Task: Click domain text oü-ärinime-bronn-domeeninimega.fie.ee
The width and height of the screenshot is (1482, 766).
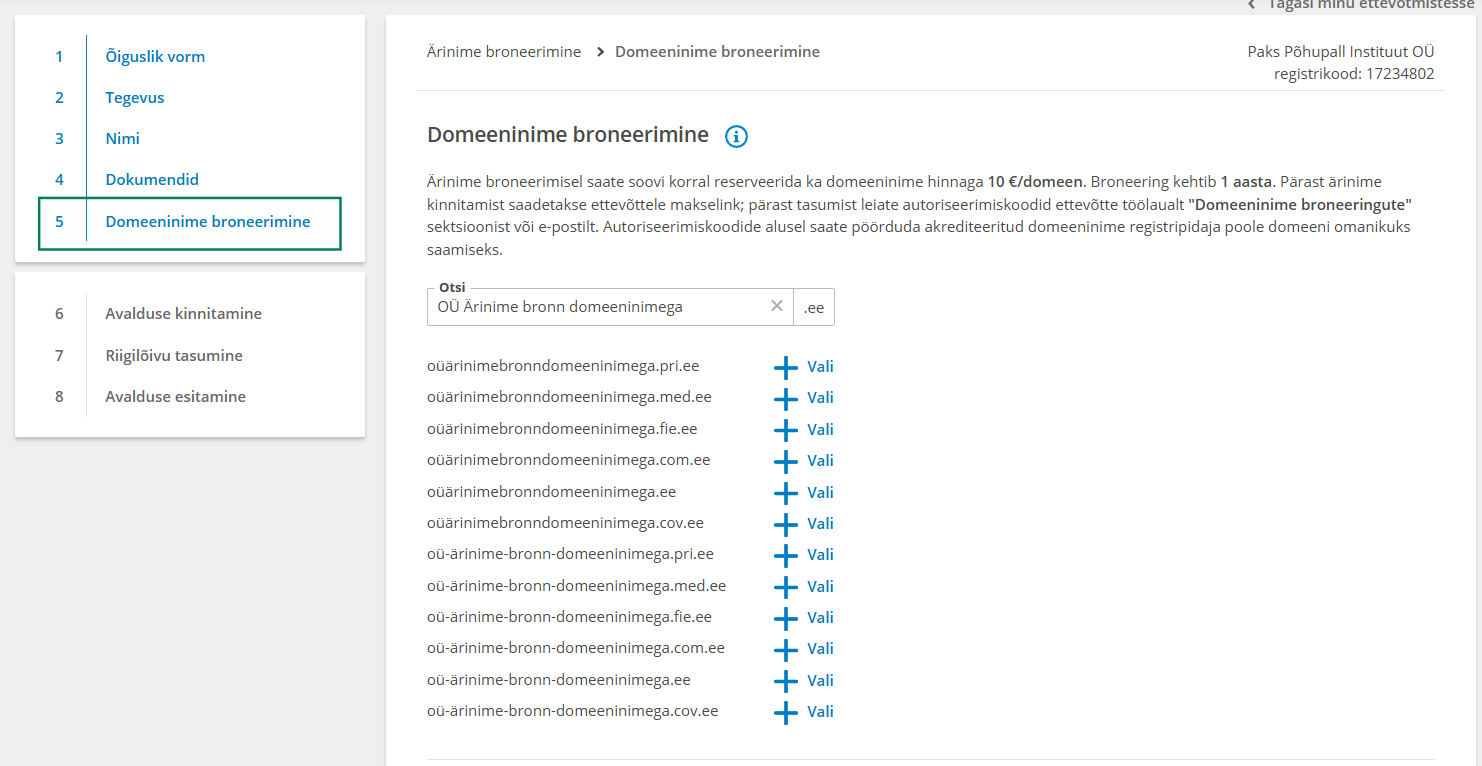Action: click(569, 616)
